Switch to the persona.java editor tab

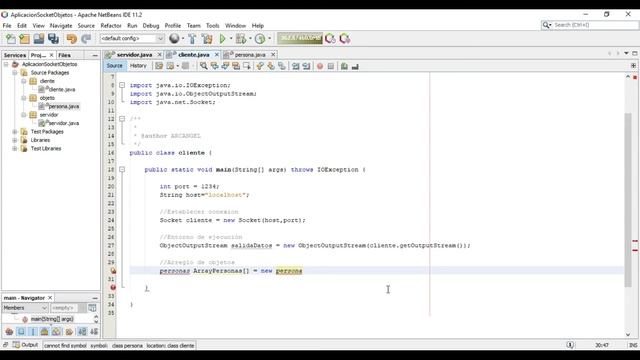click(x=250, y=55)
